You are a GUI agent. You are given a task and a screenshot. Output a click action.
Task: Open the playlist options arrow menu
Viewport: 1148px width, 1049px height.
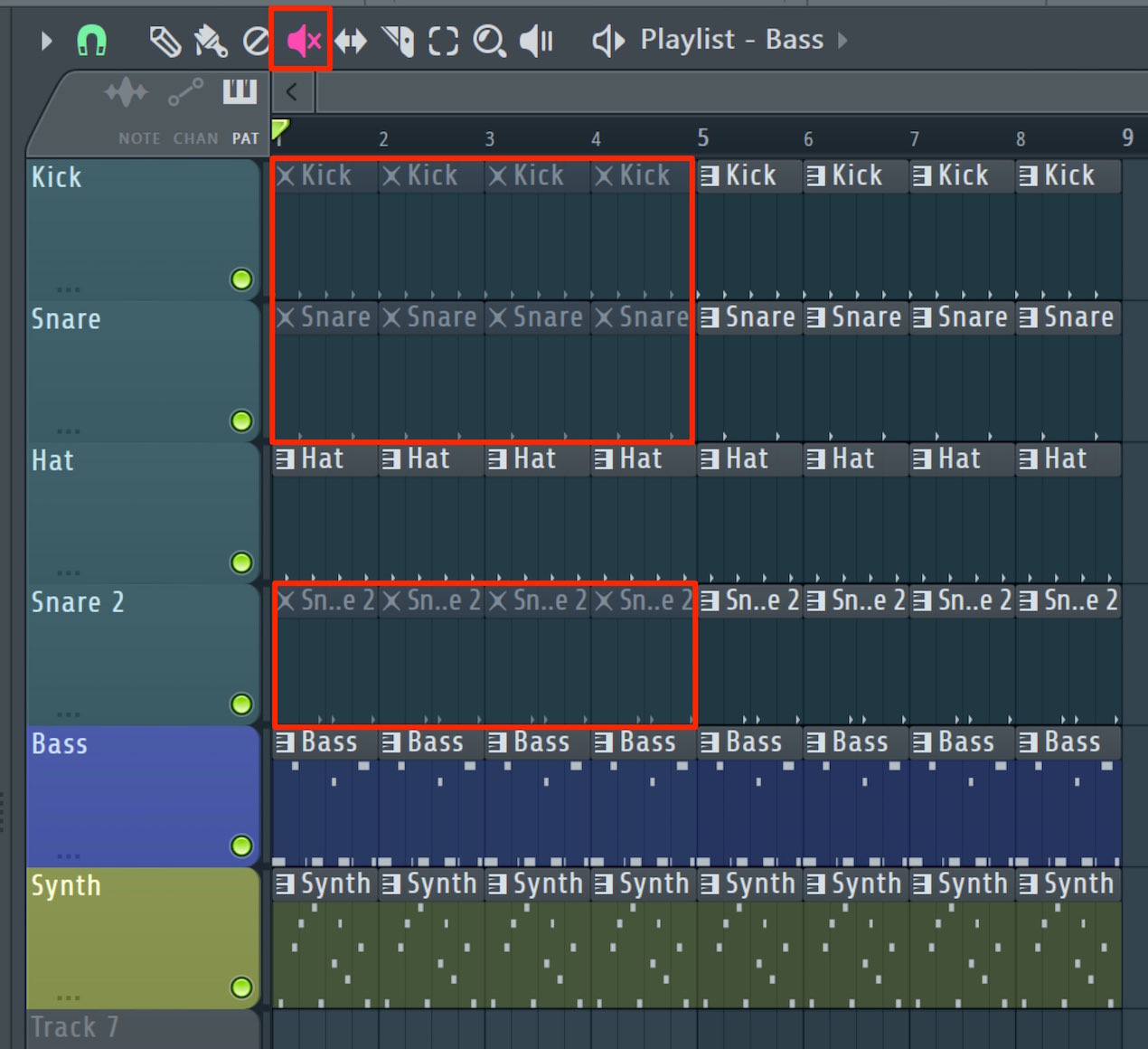coord(47,41)
